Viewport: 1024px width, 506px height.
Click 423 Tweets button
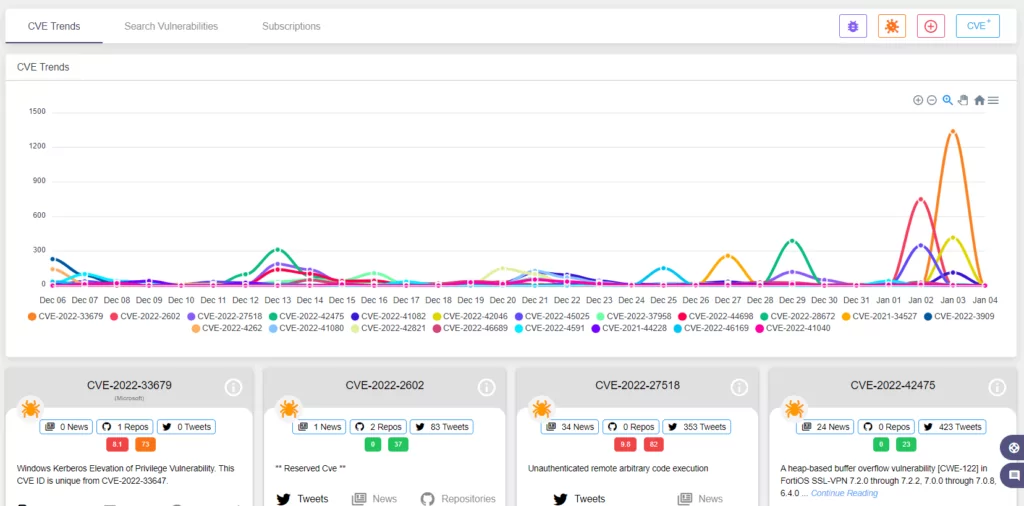pos(952,427)
